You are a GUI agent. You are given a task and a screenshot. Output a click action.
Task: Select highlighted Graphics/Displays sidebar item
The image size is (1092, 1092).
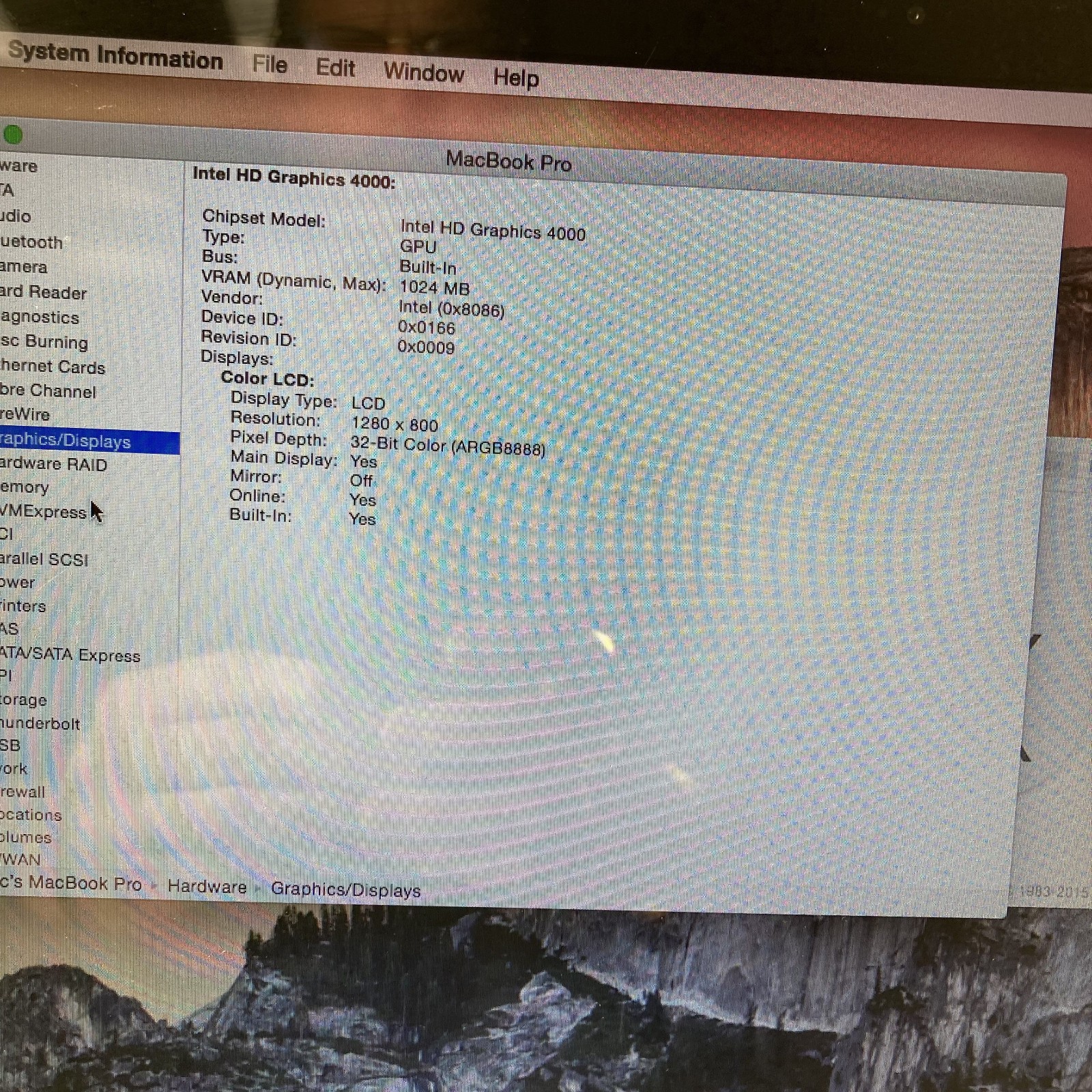89,441
